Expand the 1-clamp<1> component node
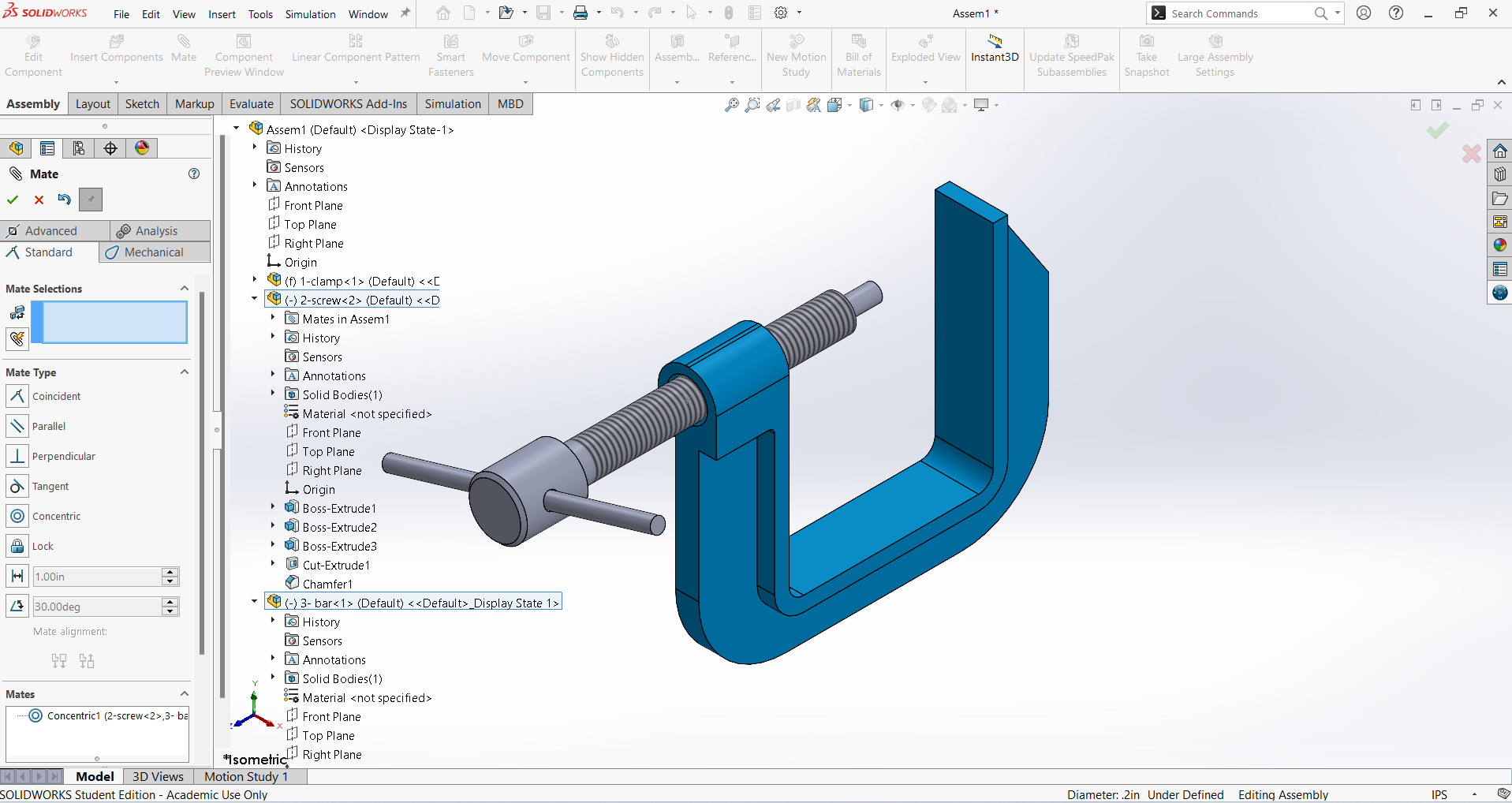The width and height of the screenshot is (1512, 803). click(254, 279)
